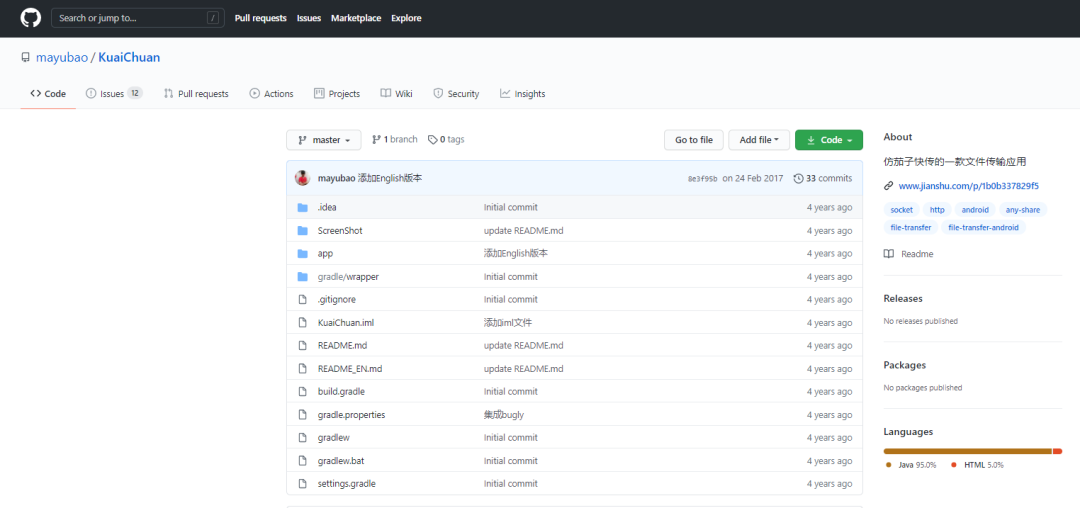
Task: Click the KuaiChuan.iml file icon
Action: (302, 323)
